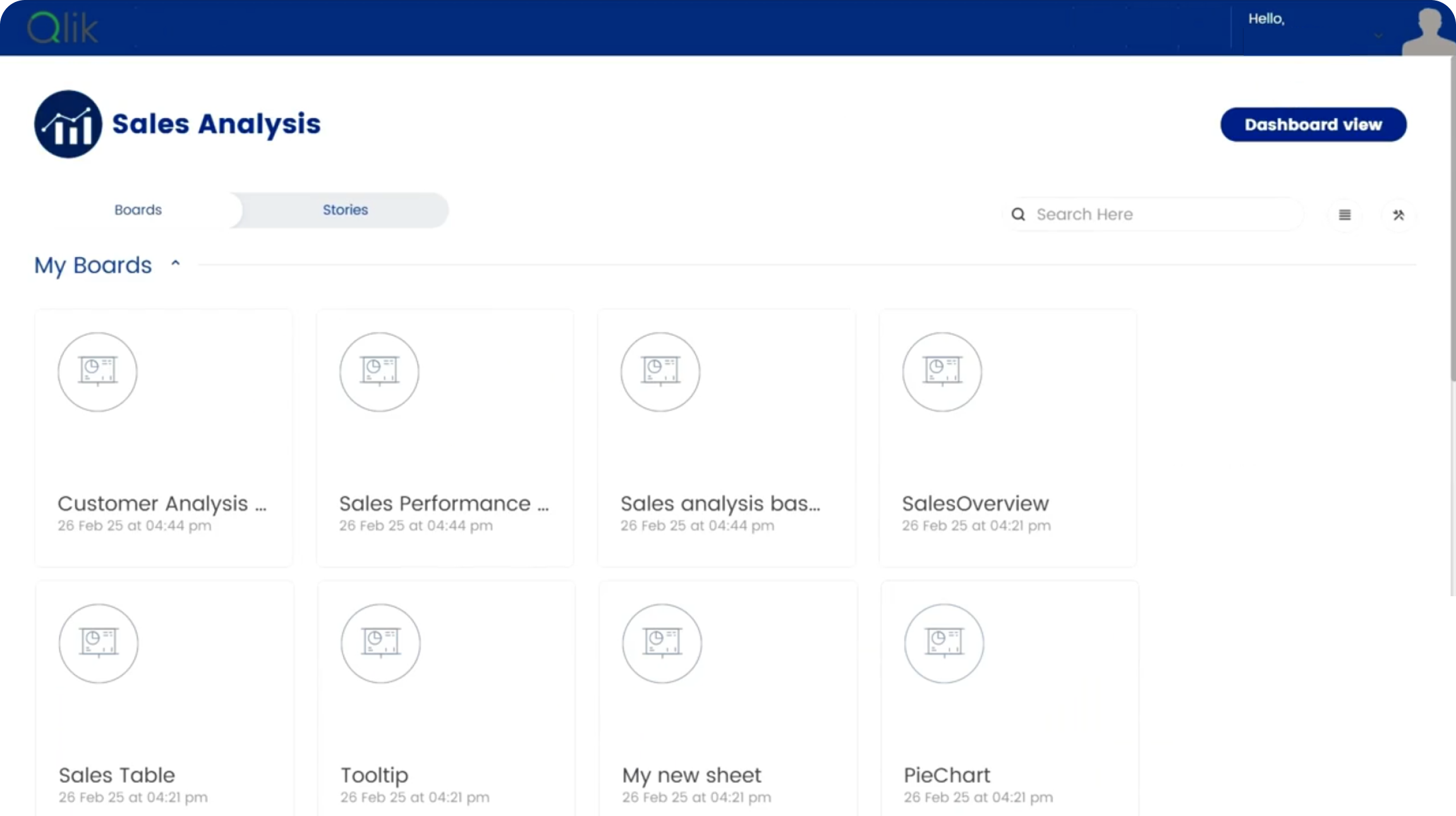
Task: Click the Sales Table title
Action: tap(117, 775)
